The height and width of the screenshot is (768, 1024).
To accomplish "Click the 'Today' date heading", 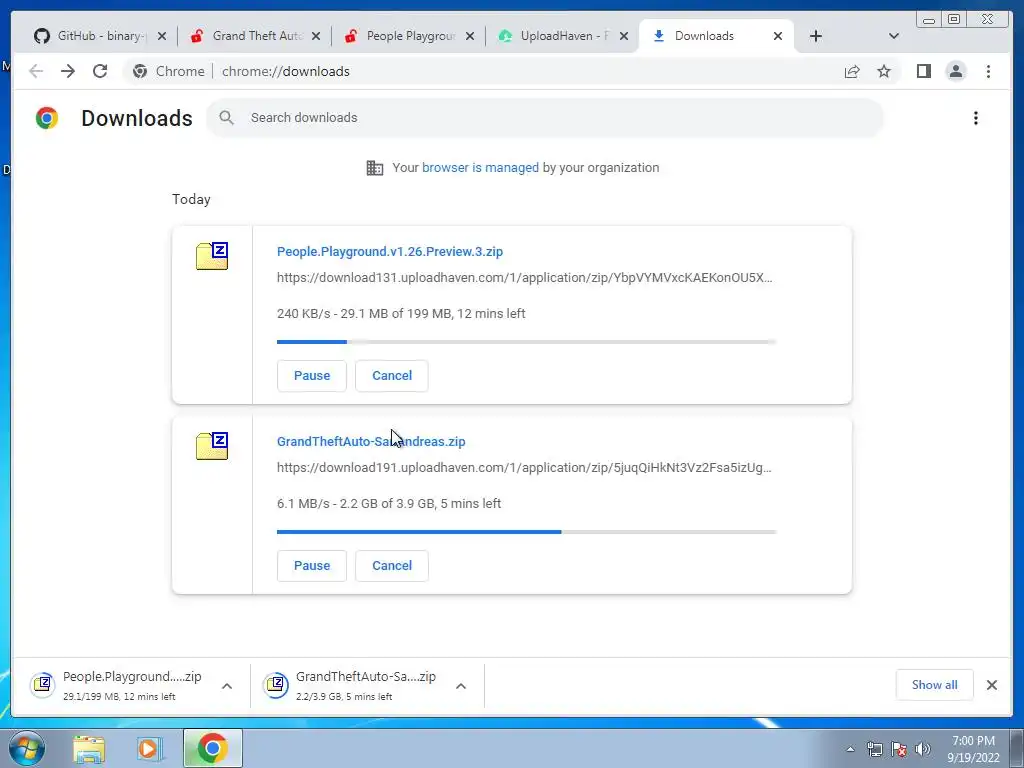I will (191, 199).
